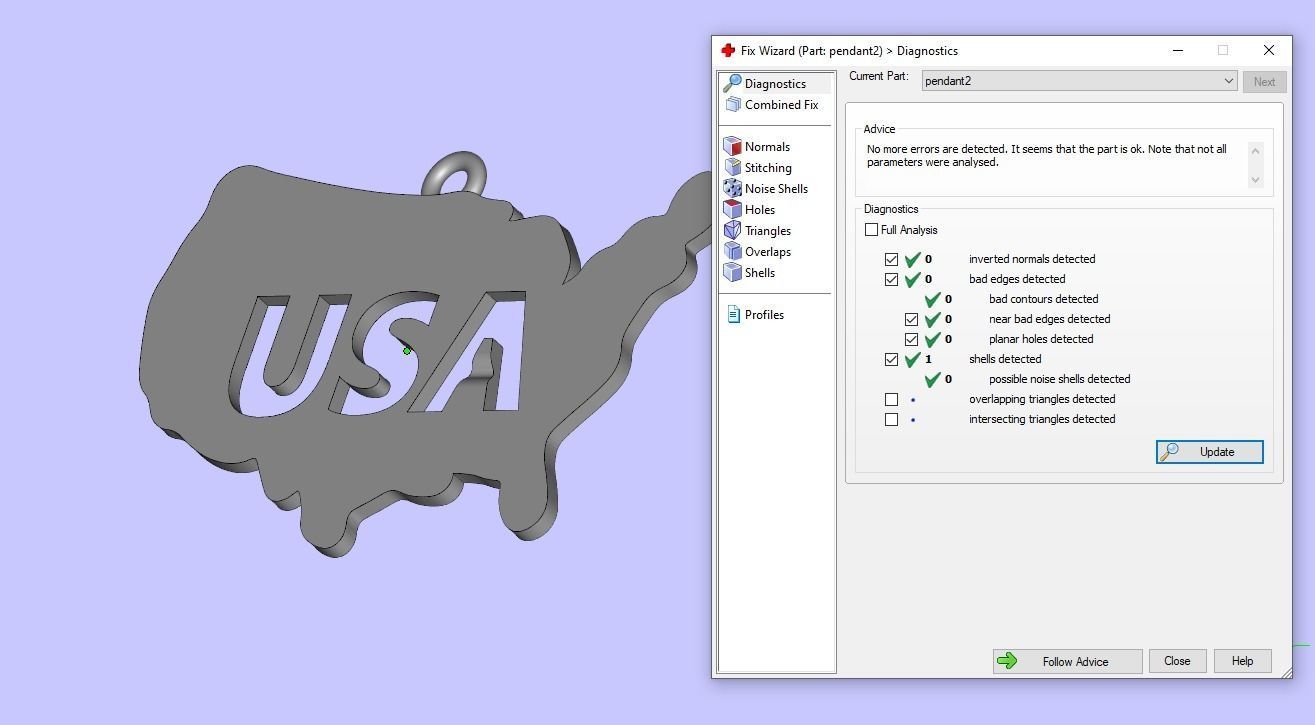This screenshot has height=725, width=1315.
Task: Minimize the Fix Wizard window
Action: click(1178, 50)
